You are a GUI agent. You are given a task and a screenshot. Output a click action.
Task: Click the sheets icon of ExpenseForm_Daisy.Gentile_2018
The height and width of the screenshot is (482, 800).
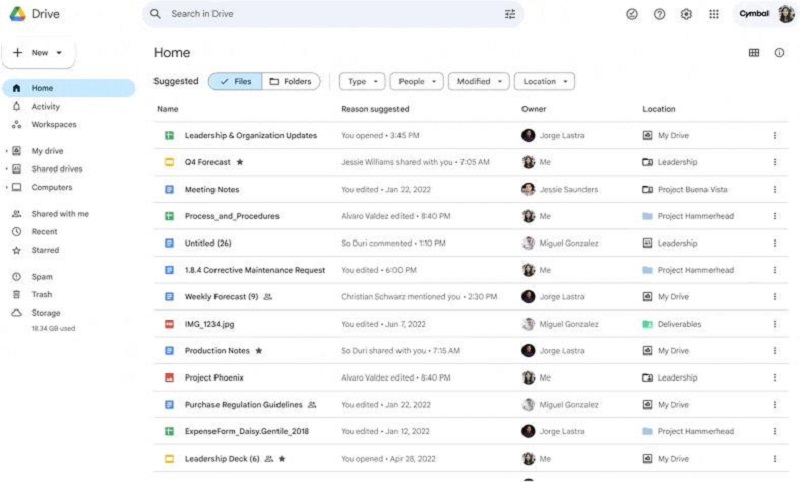point(169,432)
